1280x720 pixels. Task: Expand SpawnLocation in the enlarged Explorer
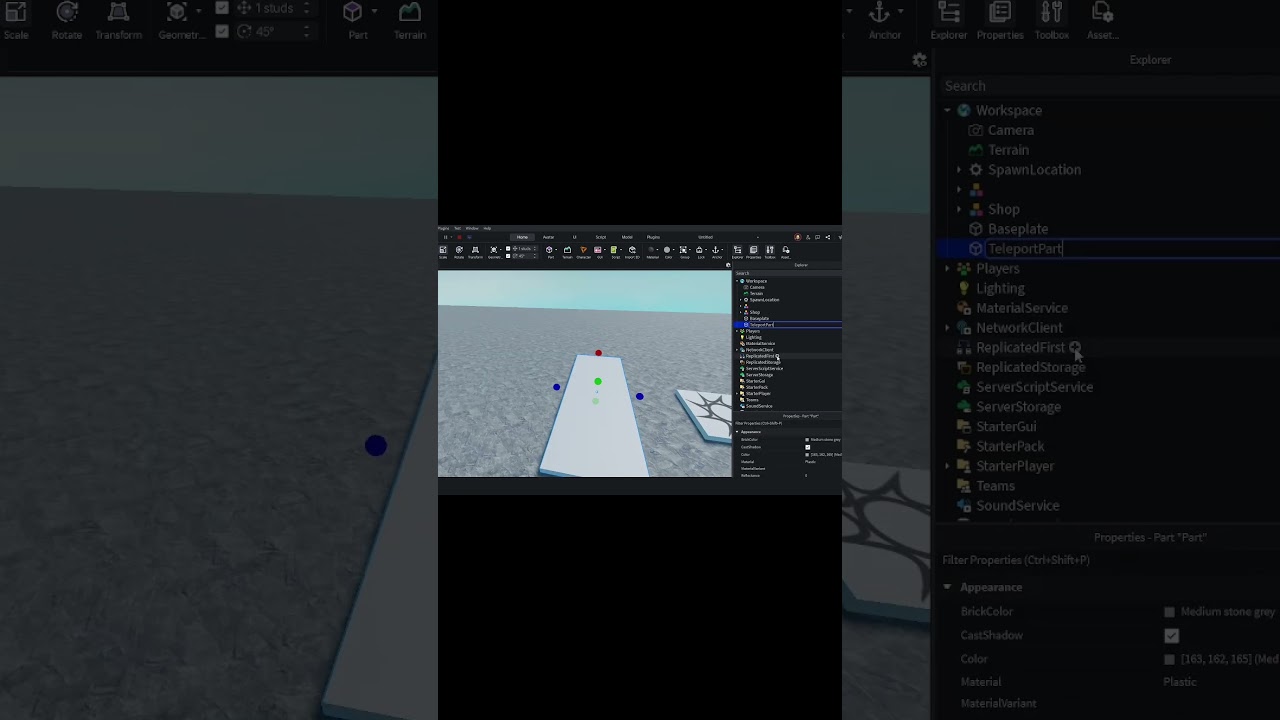coord(959,170)
